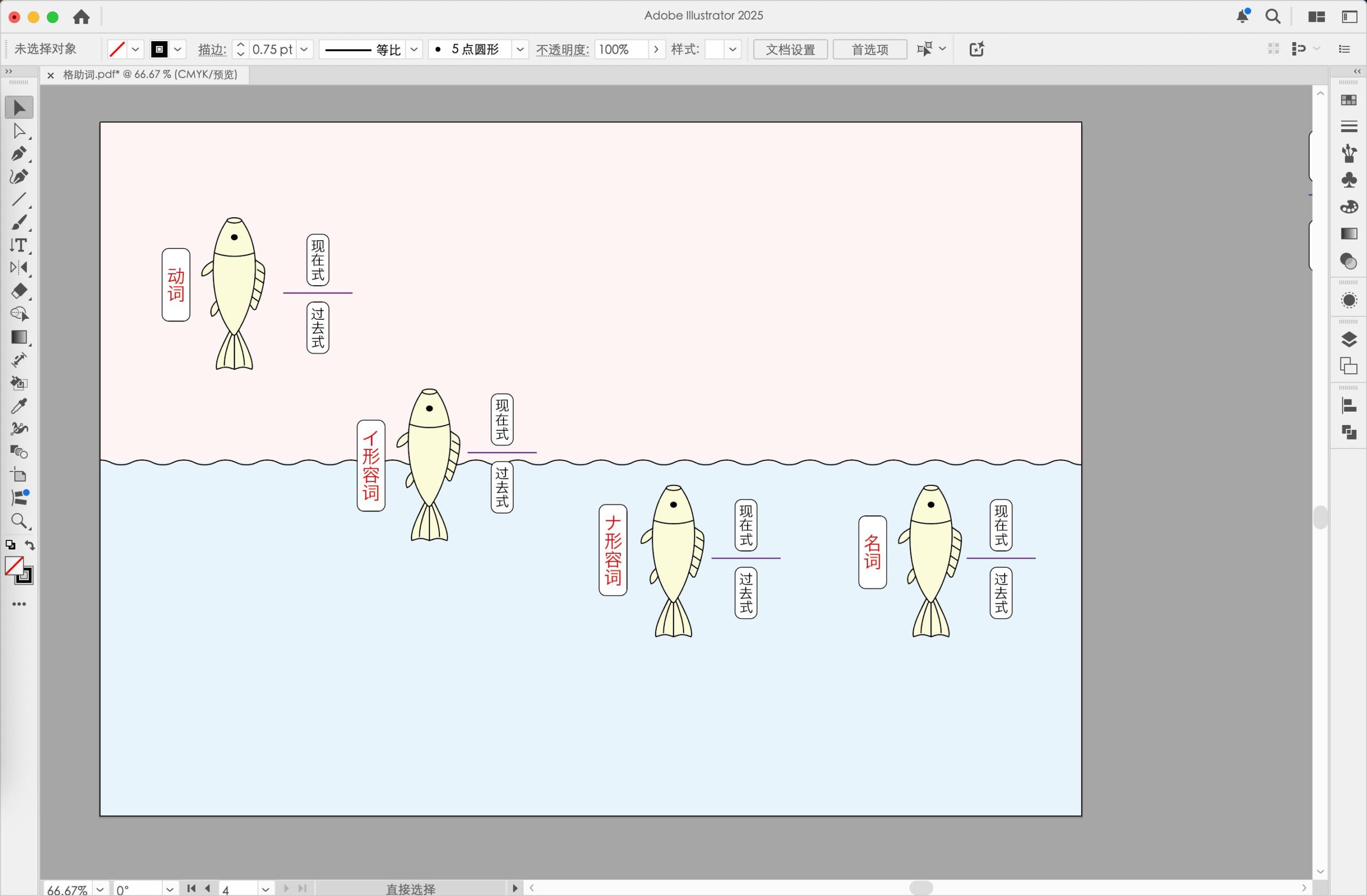Click the 文档设置 button

click(x=790, y=50)
